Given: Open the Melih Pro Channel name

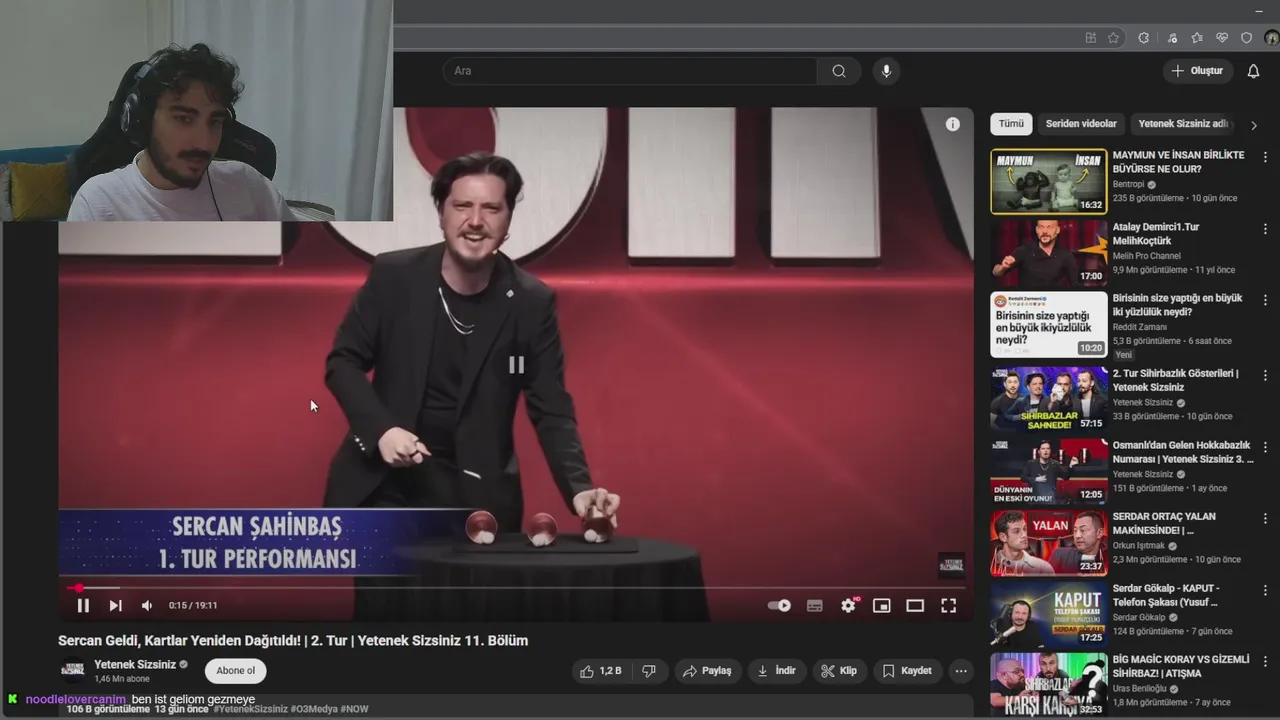Looking at the screenshot, I should pyautogui.click(x=1146, y=256).
